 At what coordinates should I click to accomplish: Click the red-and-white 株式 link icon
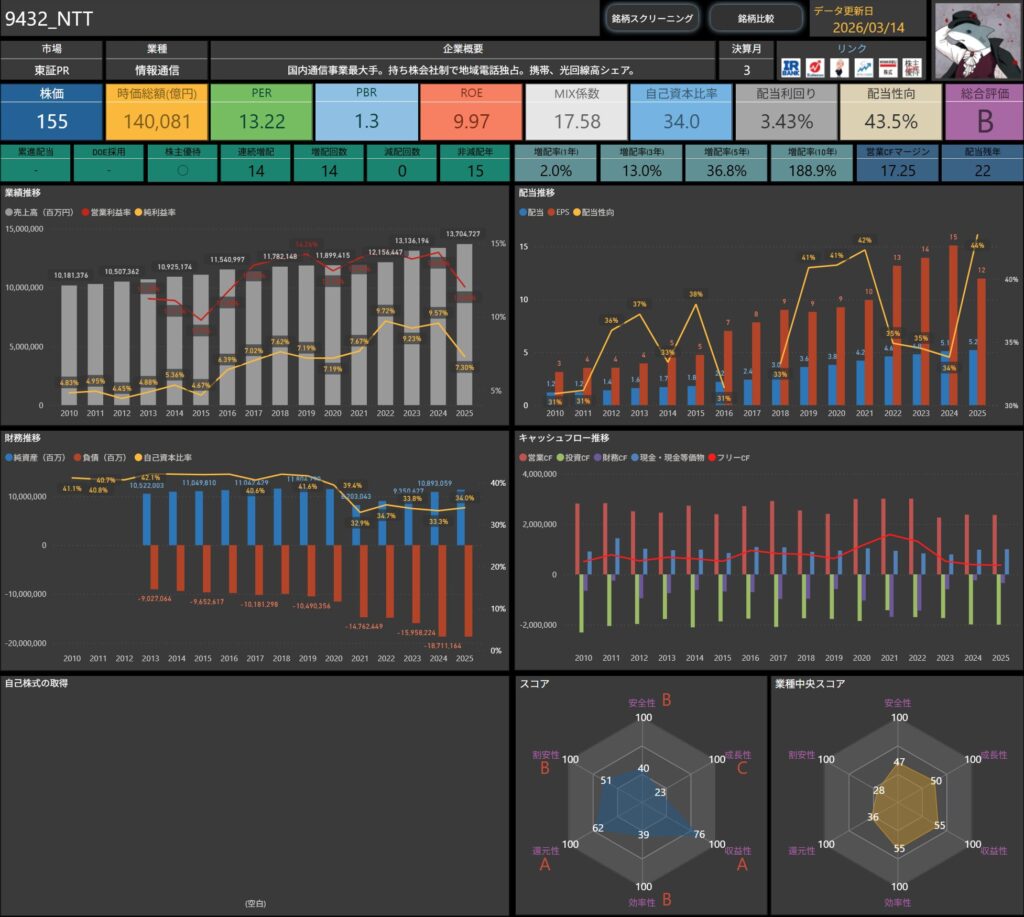click(887, 67)
